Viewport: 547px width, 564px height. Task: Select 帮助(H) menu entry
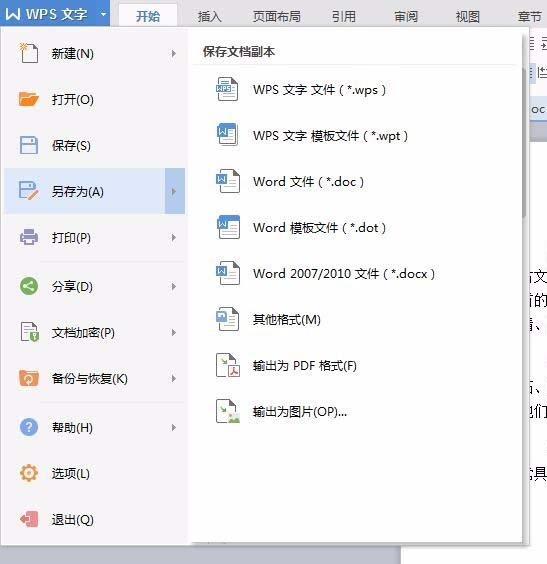(x=95, y=427)
